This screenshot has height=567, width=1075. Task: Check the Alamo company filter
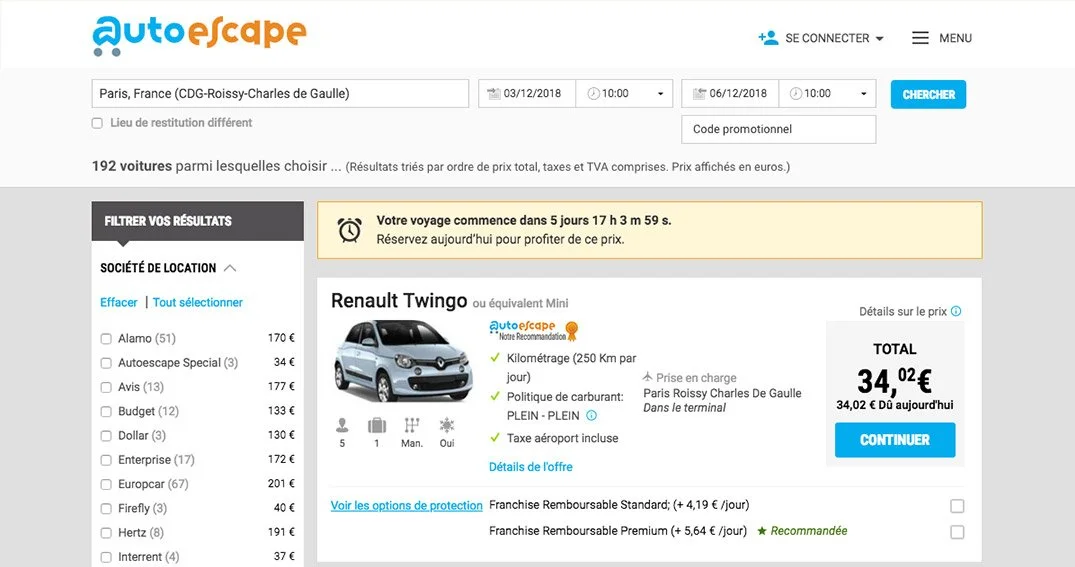106,339
